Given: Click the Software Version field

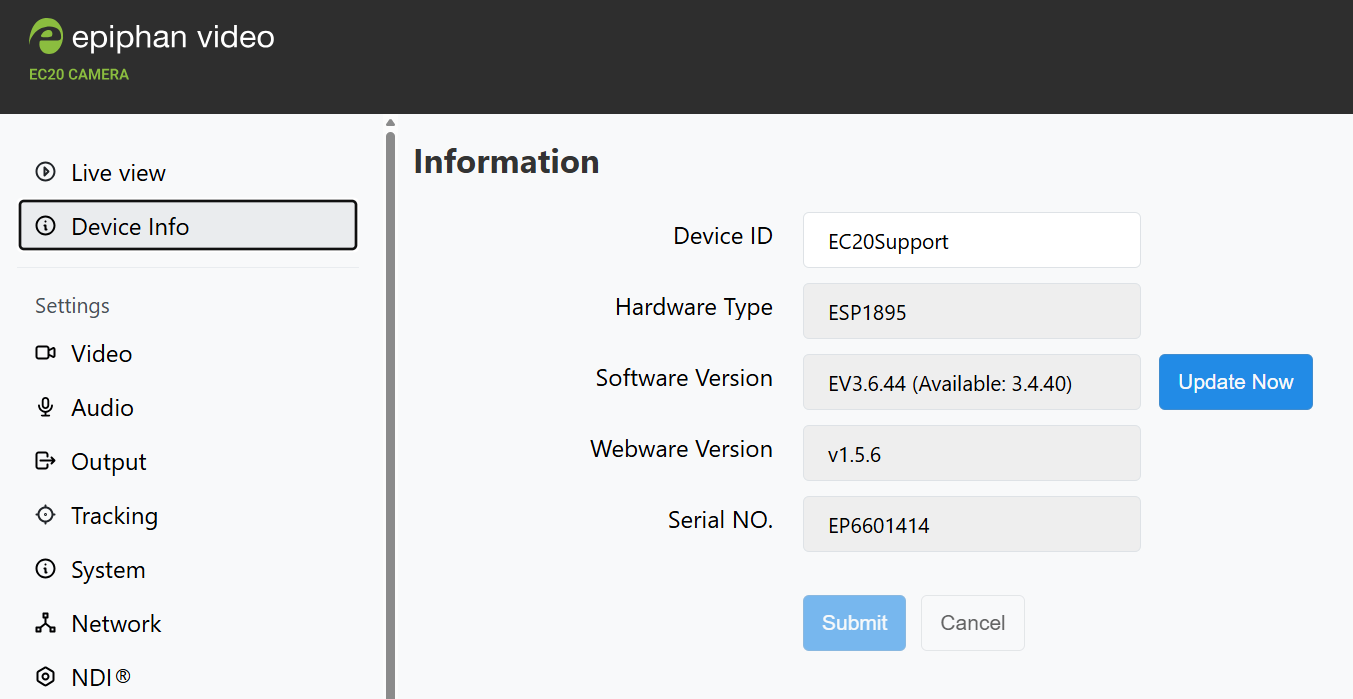Looking at the screenshot, I should [971, 382].
